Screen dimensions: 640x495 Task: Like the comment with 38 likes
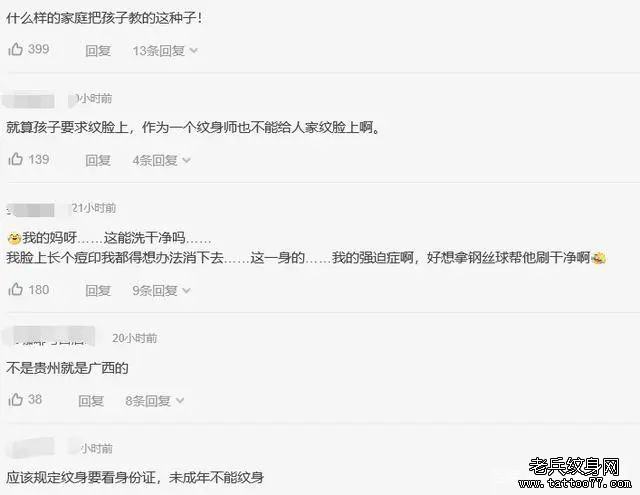pos(16,399)
